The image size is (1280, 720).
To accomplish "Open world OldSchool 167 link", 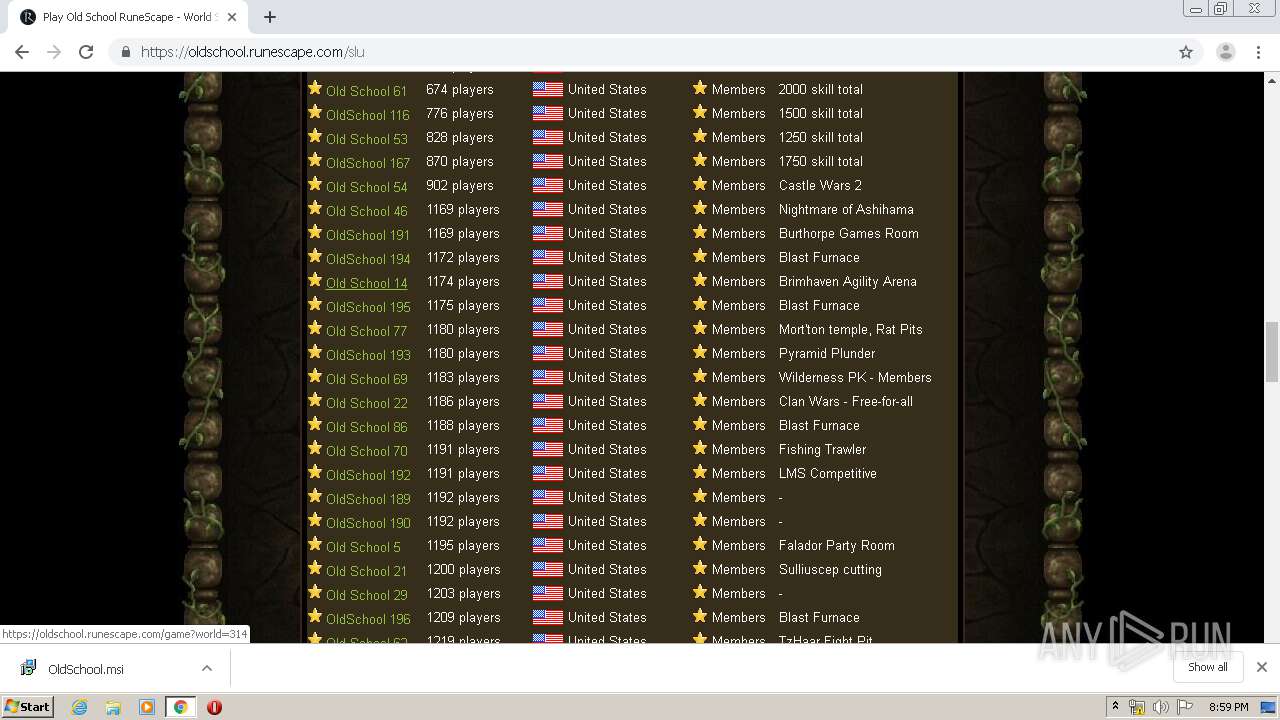I will click(x=368, y=163).
